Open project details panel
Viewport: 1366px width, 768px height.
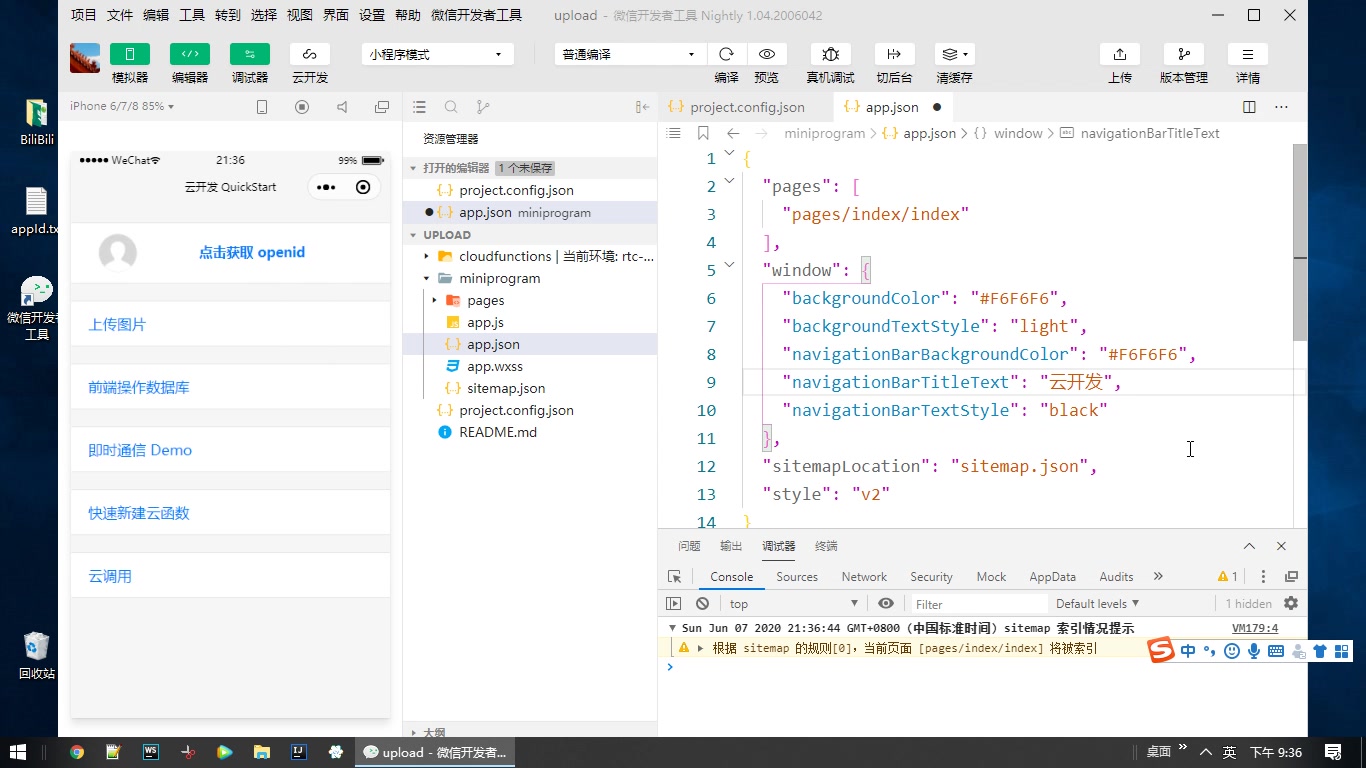click(1248, 54)
